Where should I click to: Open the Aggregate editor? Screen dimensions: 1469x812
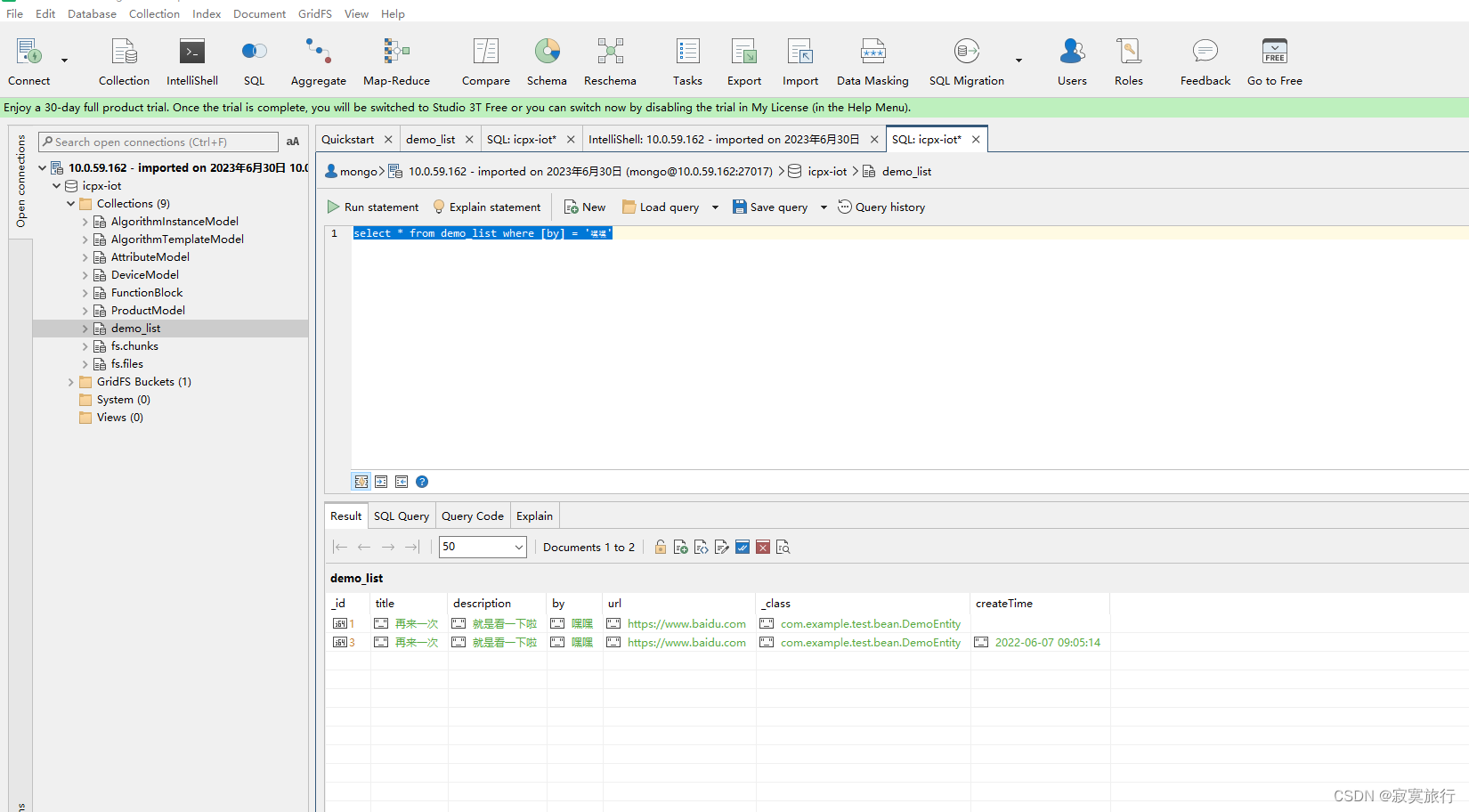(x=319, y=61)
